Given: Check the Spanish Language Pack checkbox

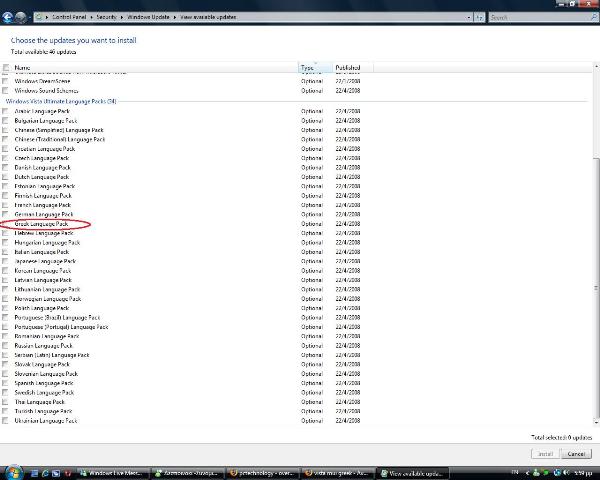Looking at the screenshot, I should [x=5, y=383].
